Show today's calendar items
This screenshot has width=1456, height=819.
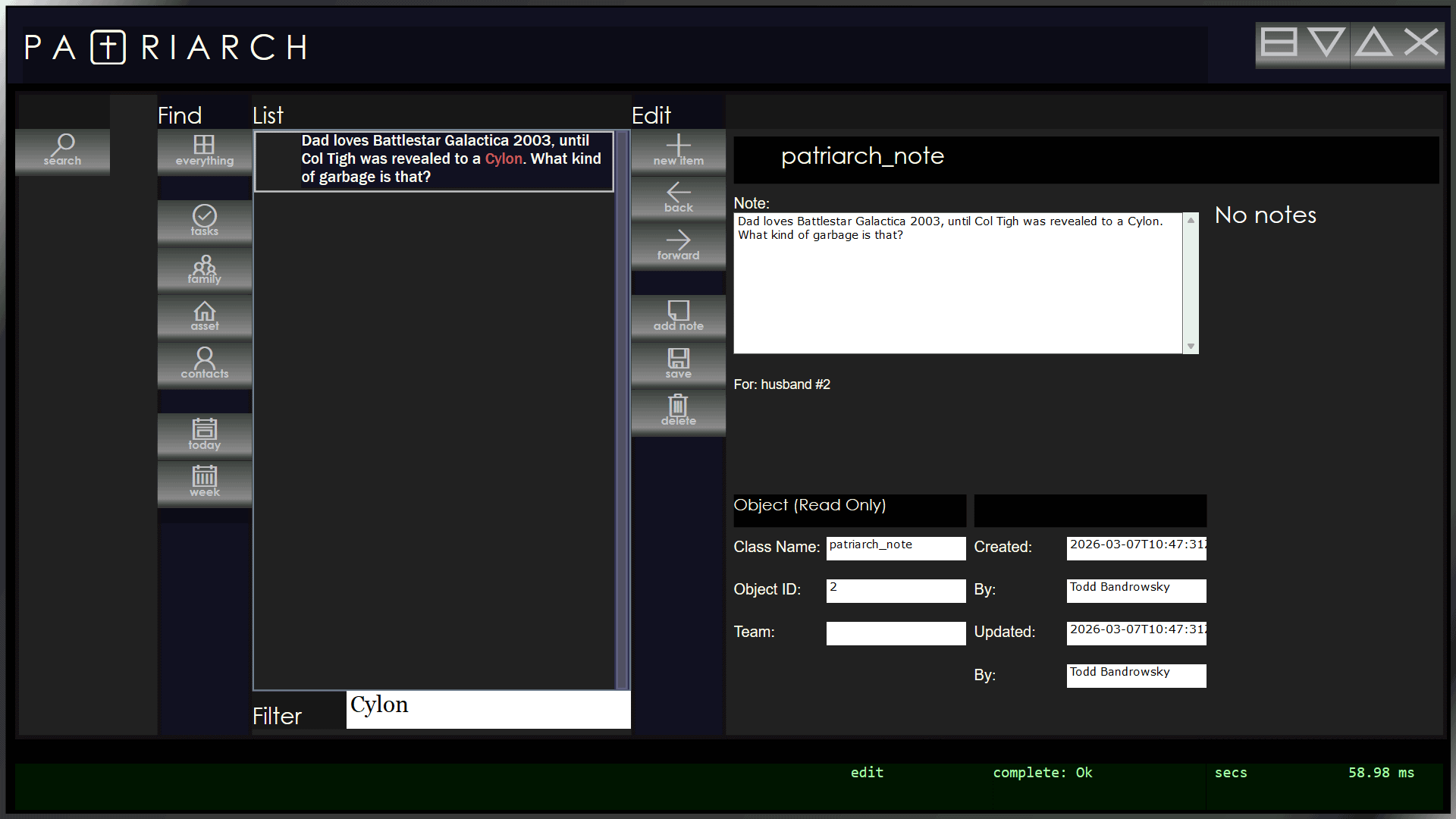tap(204, 435)
